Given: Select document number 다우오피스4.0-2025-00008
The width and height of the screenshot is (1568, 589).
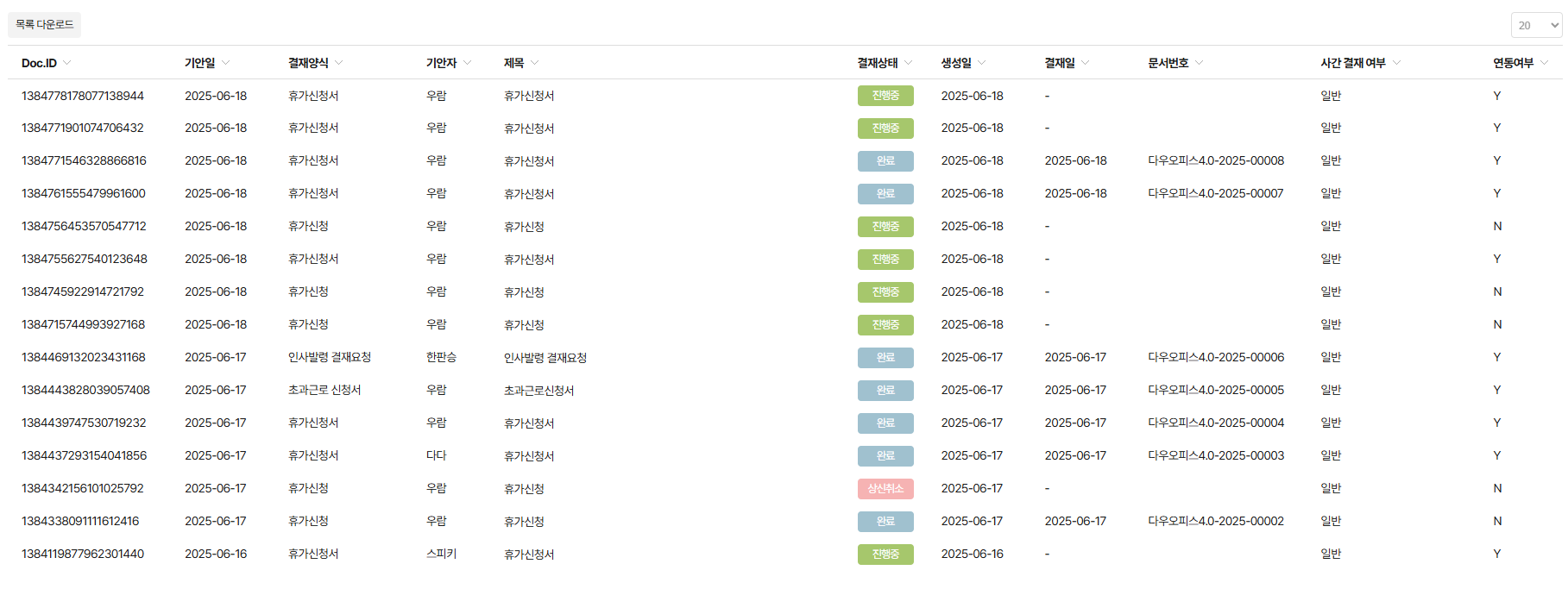Looking at the screenshot, I should [x=1216, y=161].
